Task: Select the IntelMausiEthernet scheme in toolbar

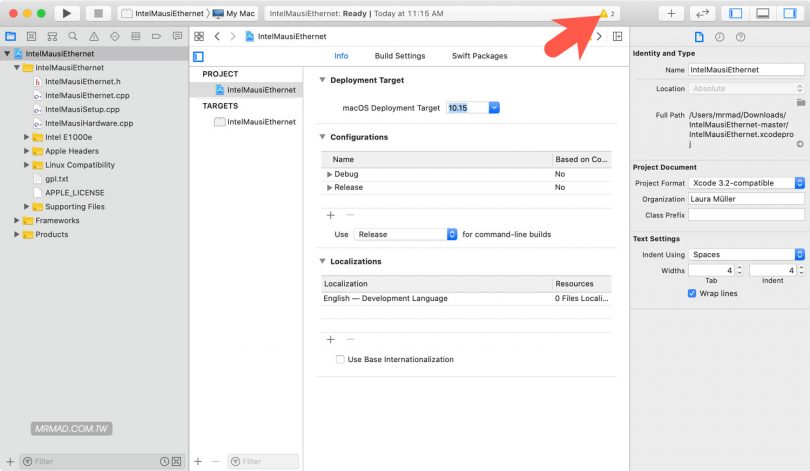Action: pos(163,13)
